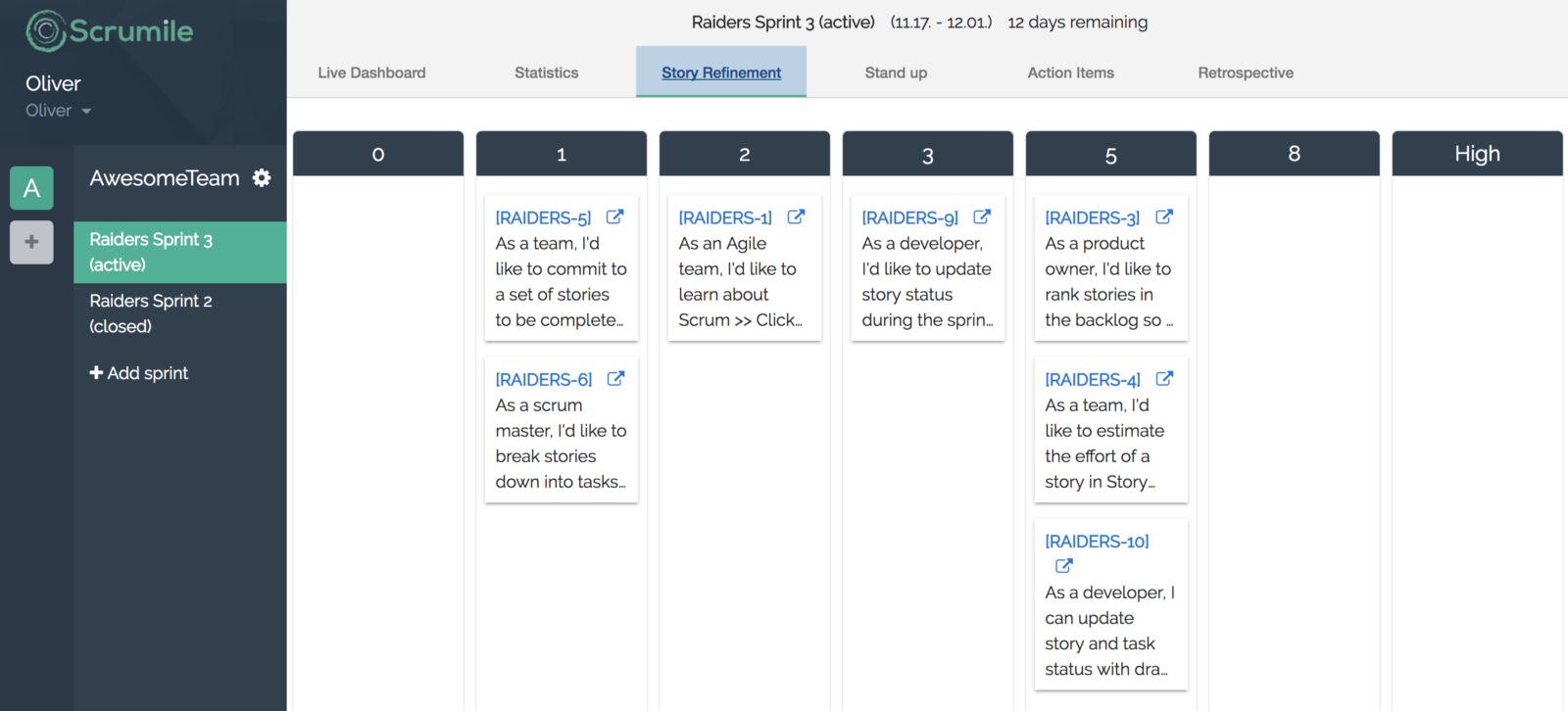Open RAIDERS-6 external link icon

coord(615,379)
